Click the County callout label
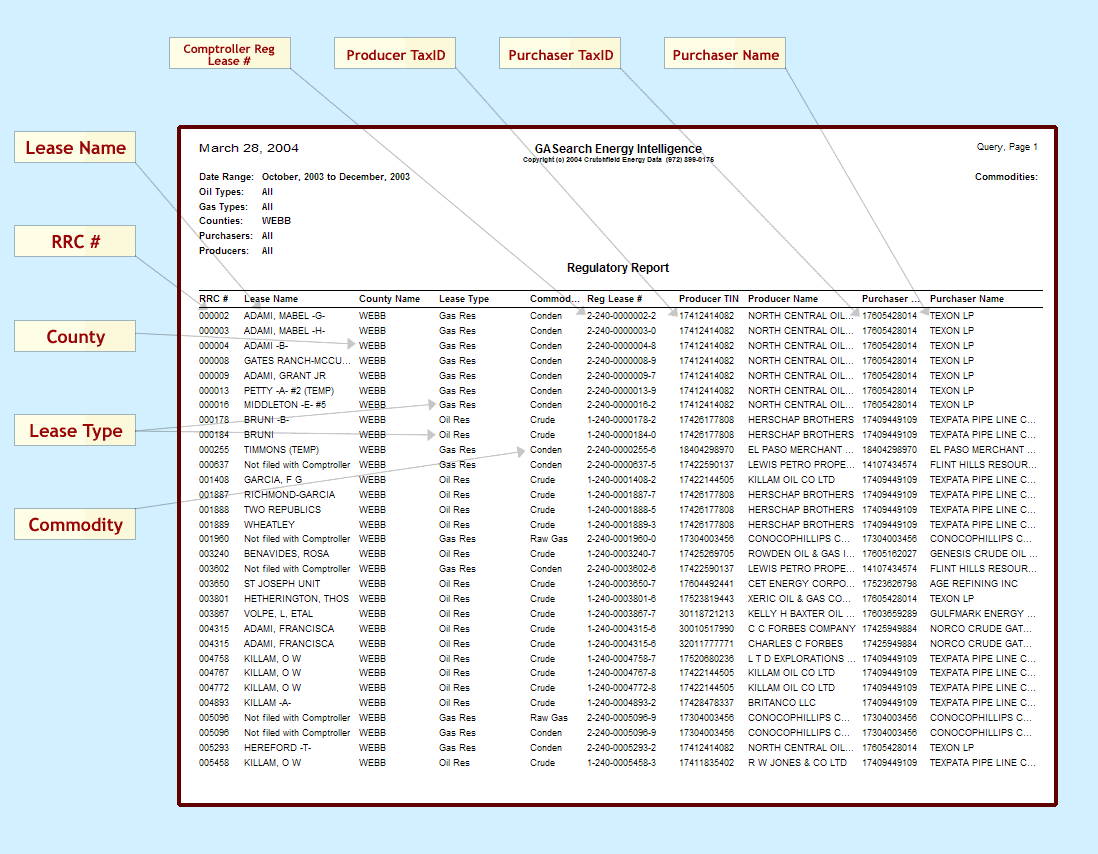1098x854 pixels. [x=75, y=337]
